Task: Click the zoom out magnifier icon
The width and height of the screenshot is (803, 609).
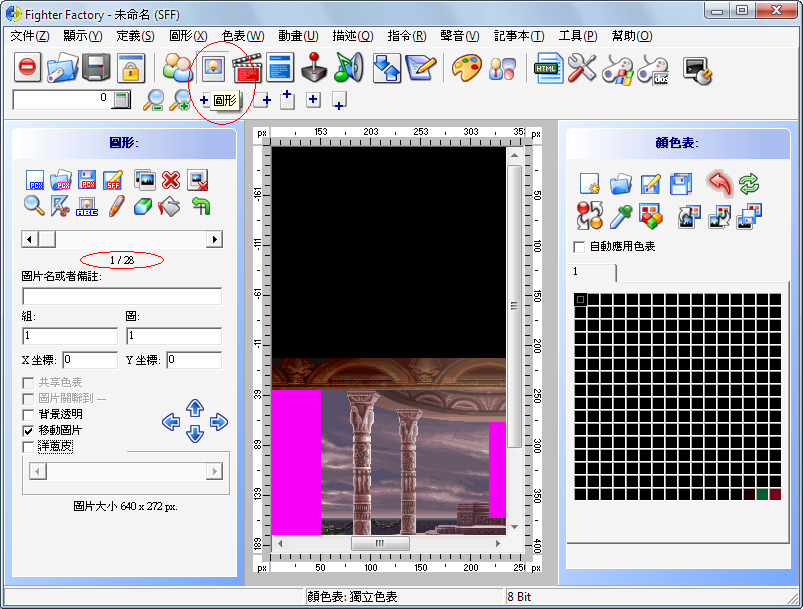Action: (153, 100)
